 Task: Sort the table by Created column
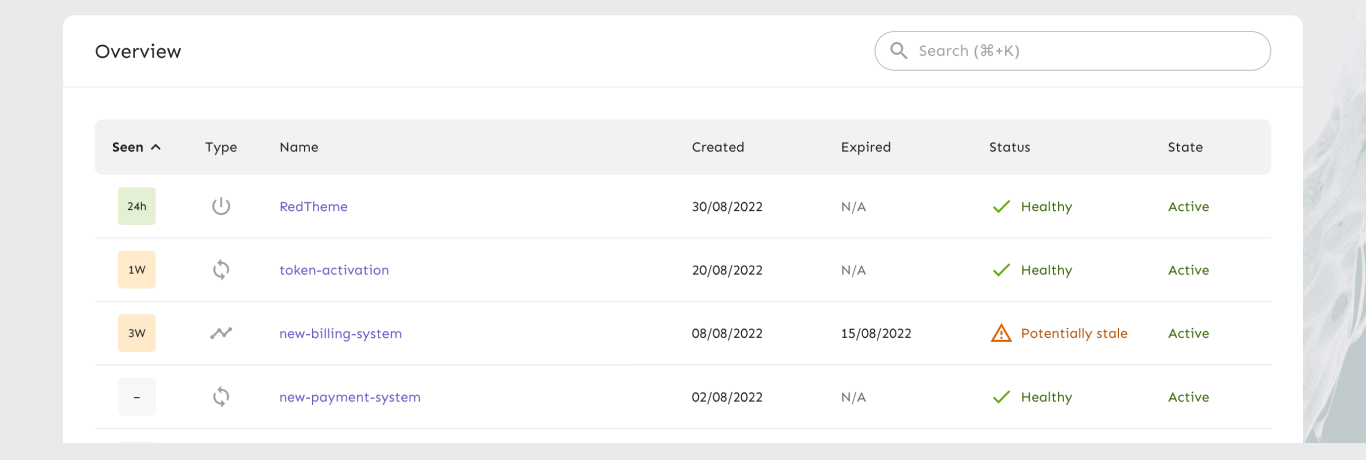(718, 147)
